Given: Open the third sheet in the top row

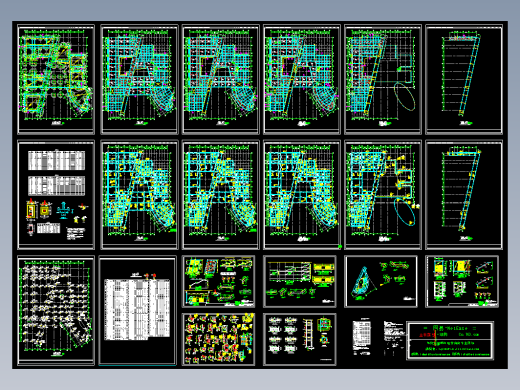Looking at the screenshot, I should (221, 79).
